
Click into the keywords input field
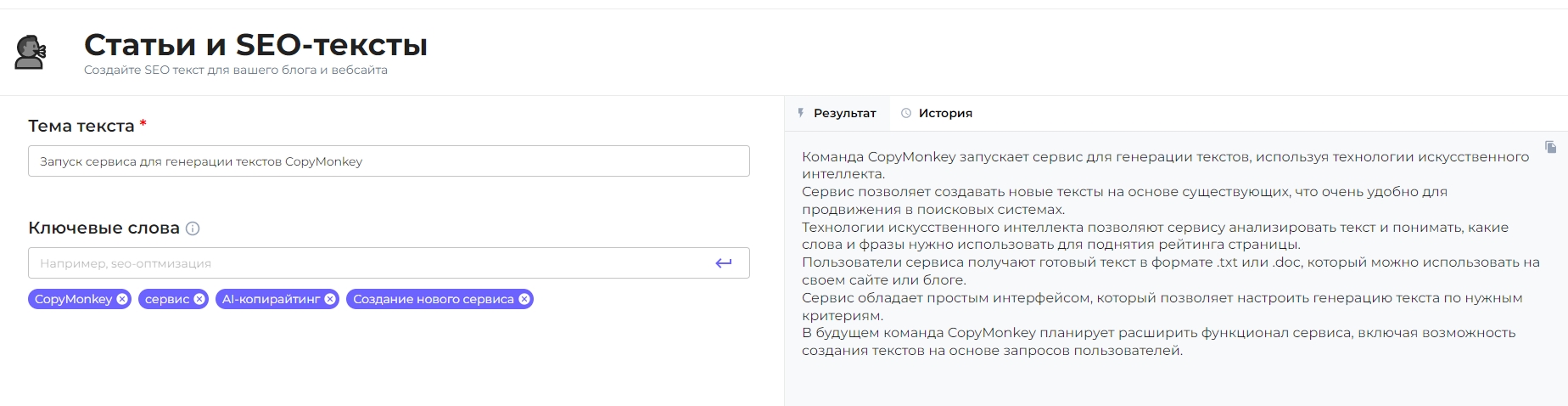[x=365, y=263]
